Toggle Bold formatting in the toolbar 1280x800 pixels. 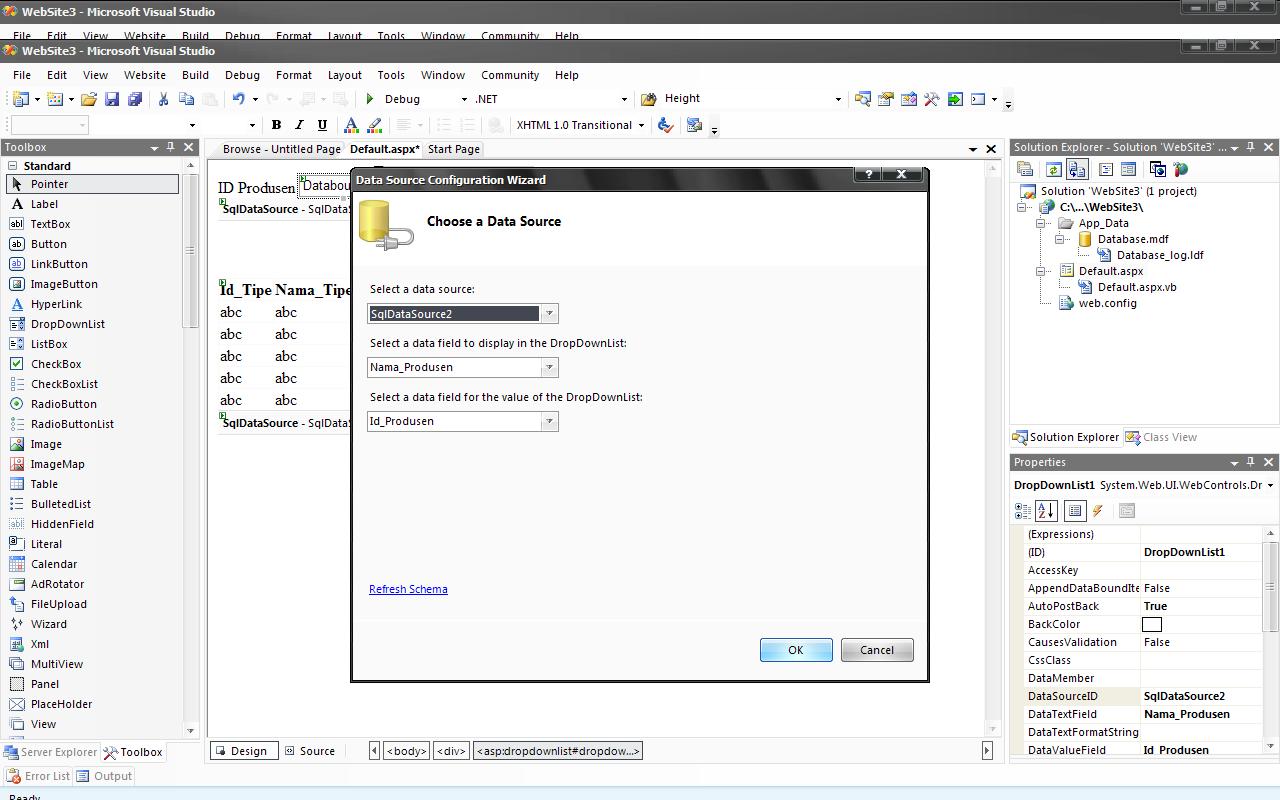tap(276, 125)
